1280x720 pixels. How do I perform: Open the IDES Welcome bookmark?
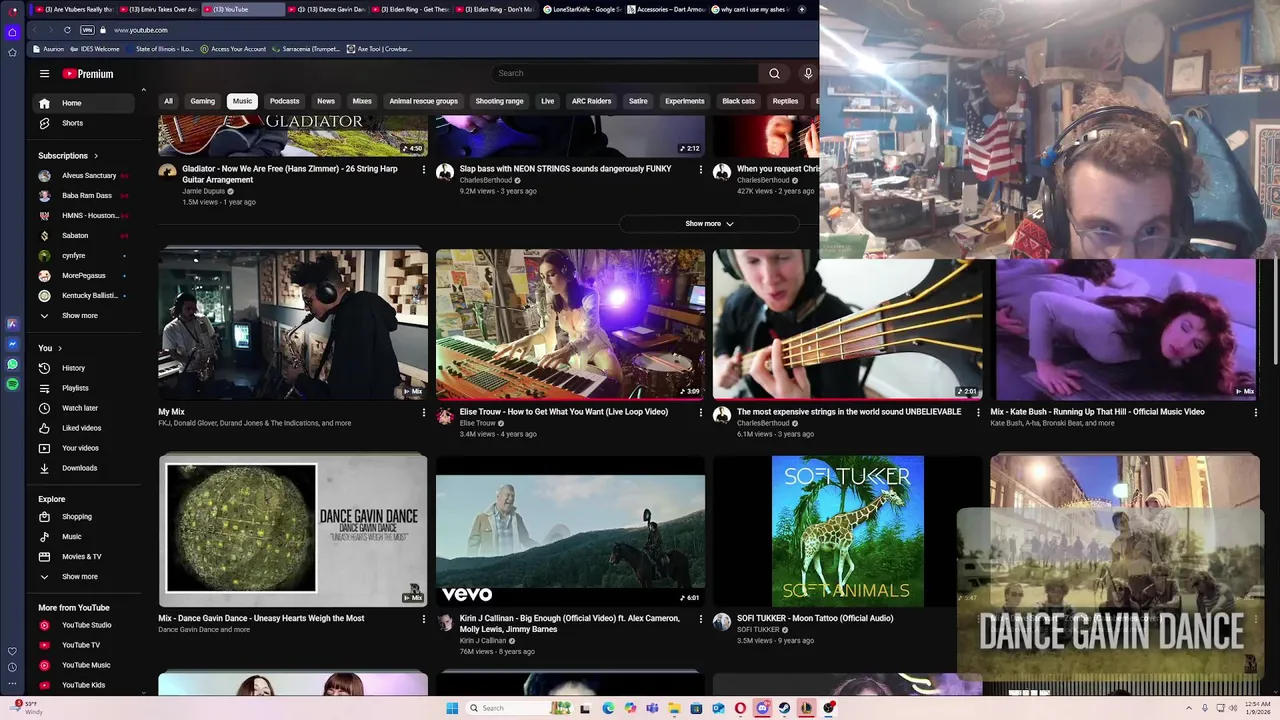coord(94,49)
